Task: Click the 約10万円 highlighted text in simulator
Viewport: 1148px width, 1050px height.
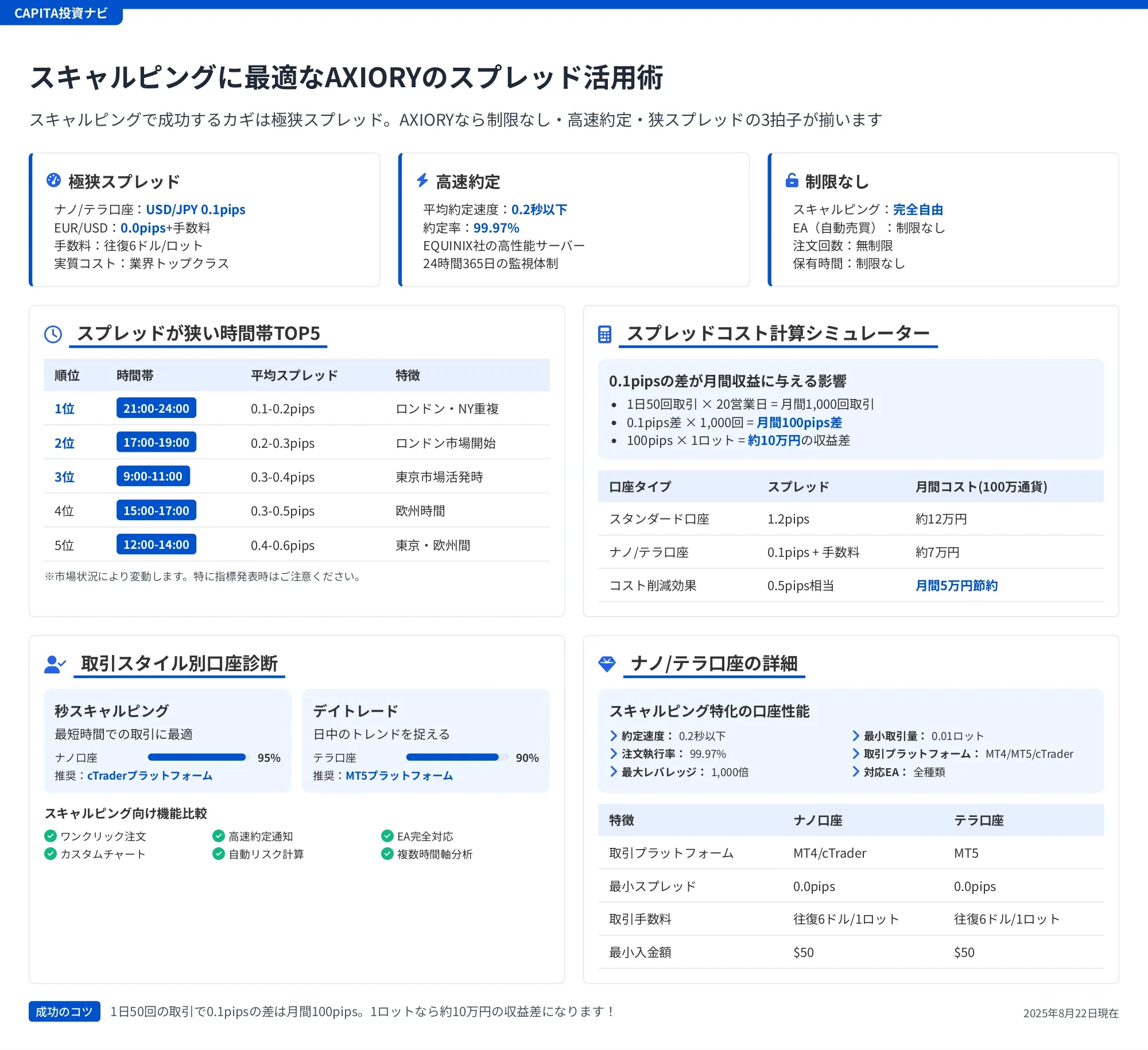Action: tap(774, 440)
